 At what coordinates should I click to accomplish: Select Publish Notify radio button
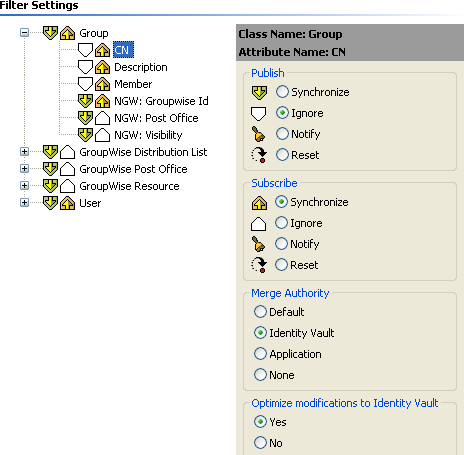[282, 134]
